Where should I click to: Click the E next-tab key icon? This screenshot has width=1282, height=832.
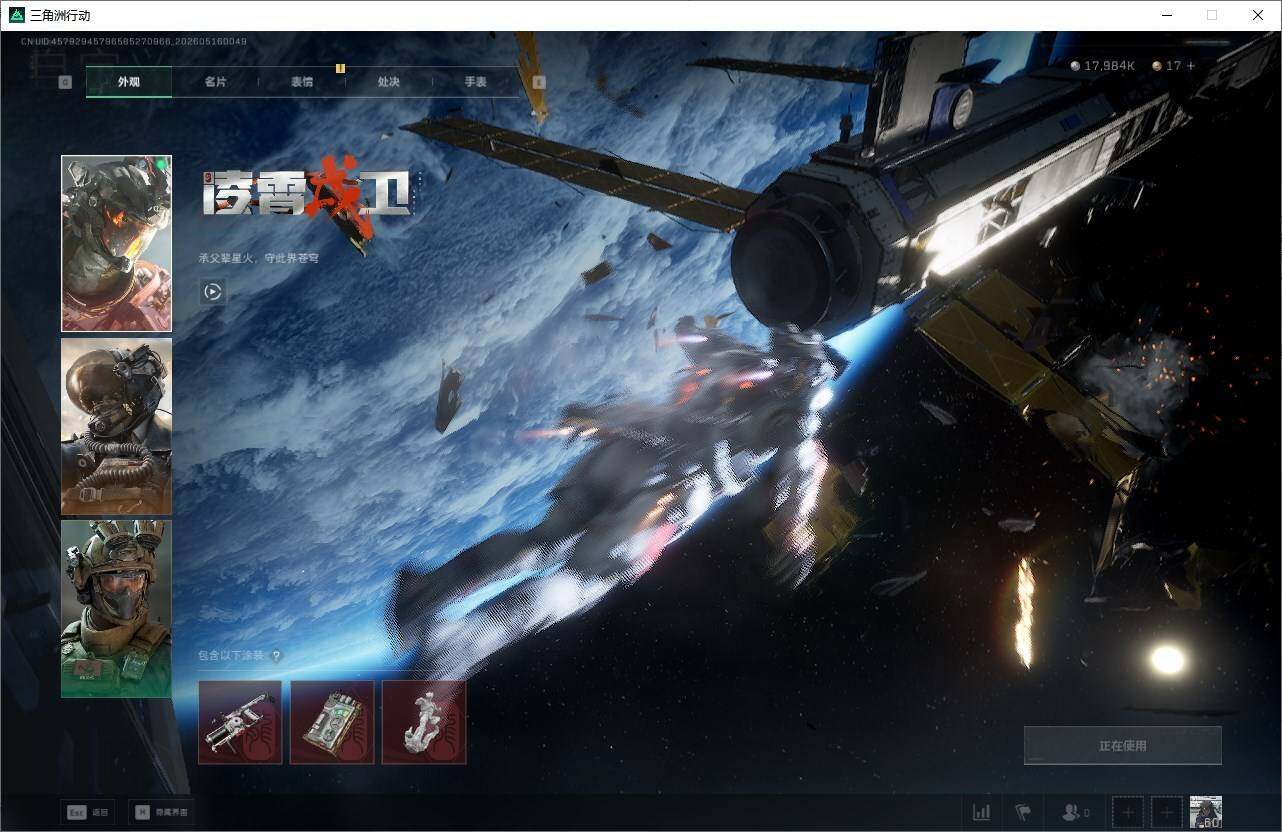[539, 82]
